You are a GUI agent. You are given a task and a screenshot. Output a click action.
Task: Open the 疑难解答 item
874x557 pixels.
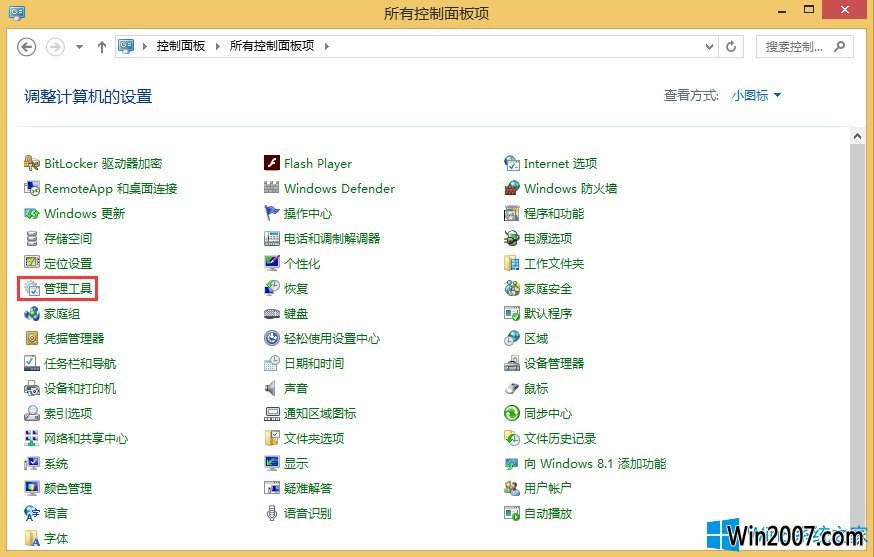coord(298,488)
